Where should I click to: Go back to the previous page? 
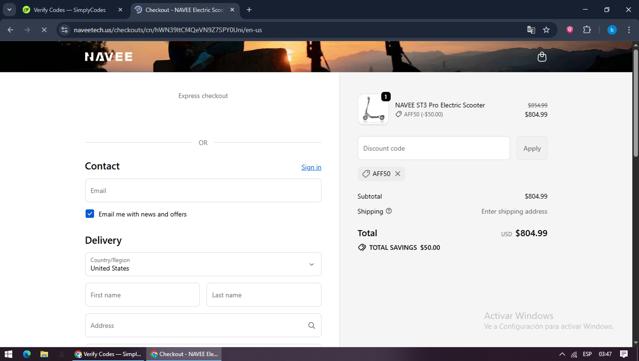pyautogui.click(x=11, y=30)
